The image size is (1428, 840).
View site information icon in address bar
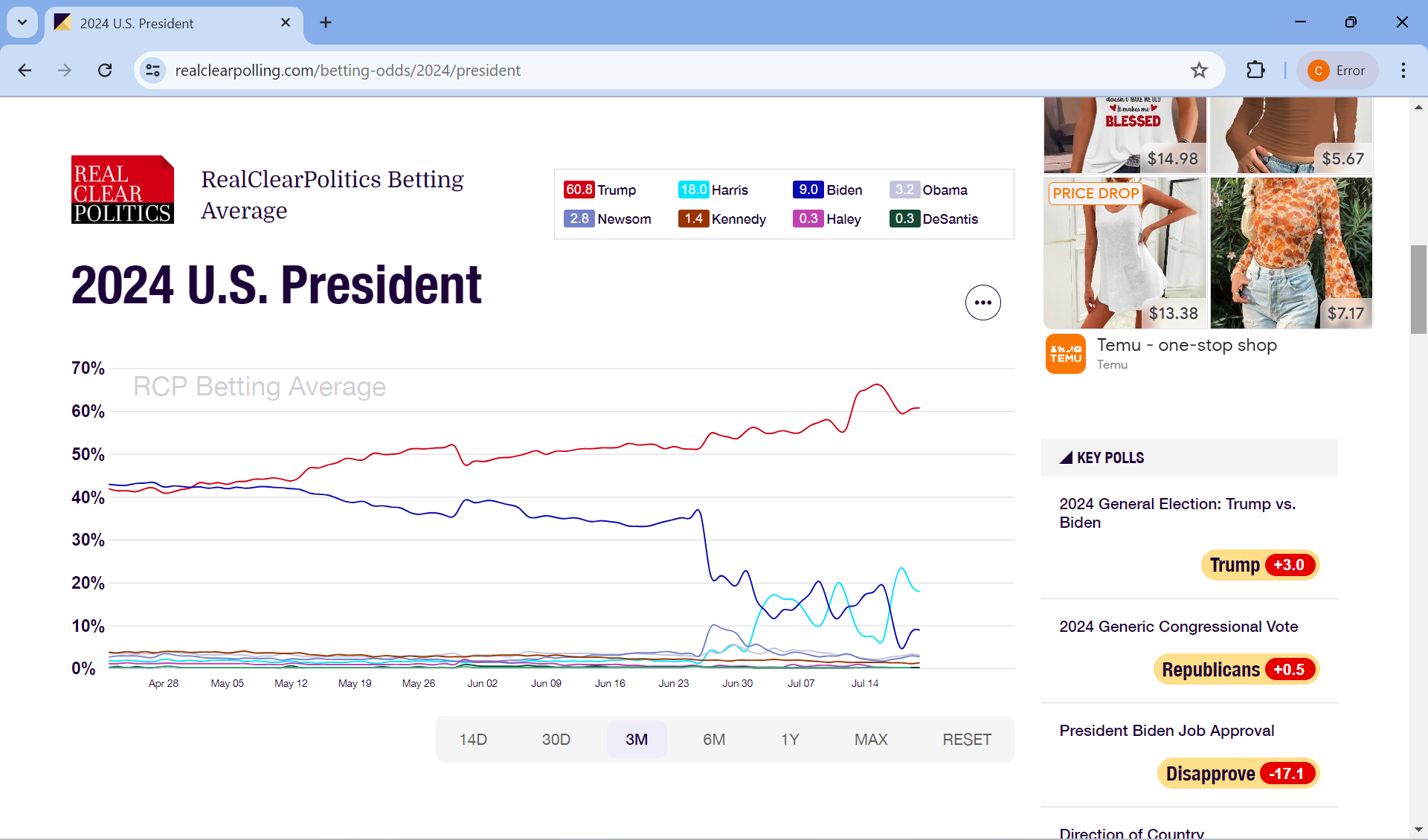pyautogui.click(x=152, y=71)
